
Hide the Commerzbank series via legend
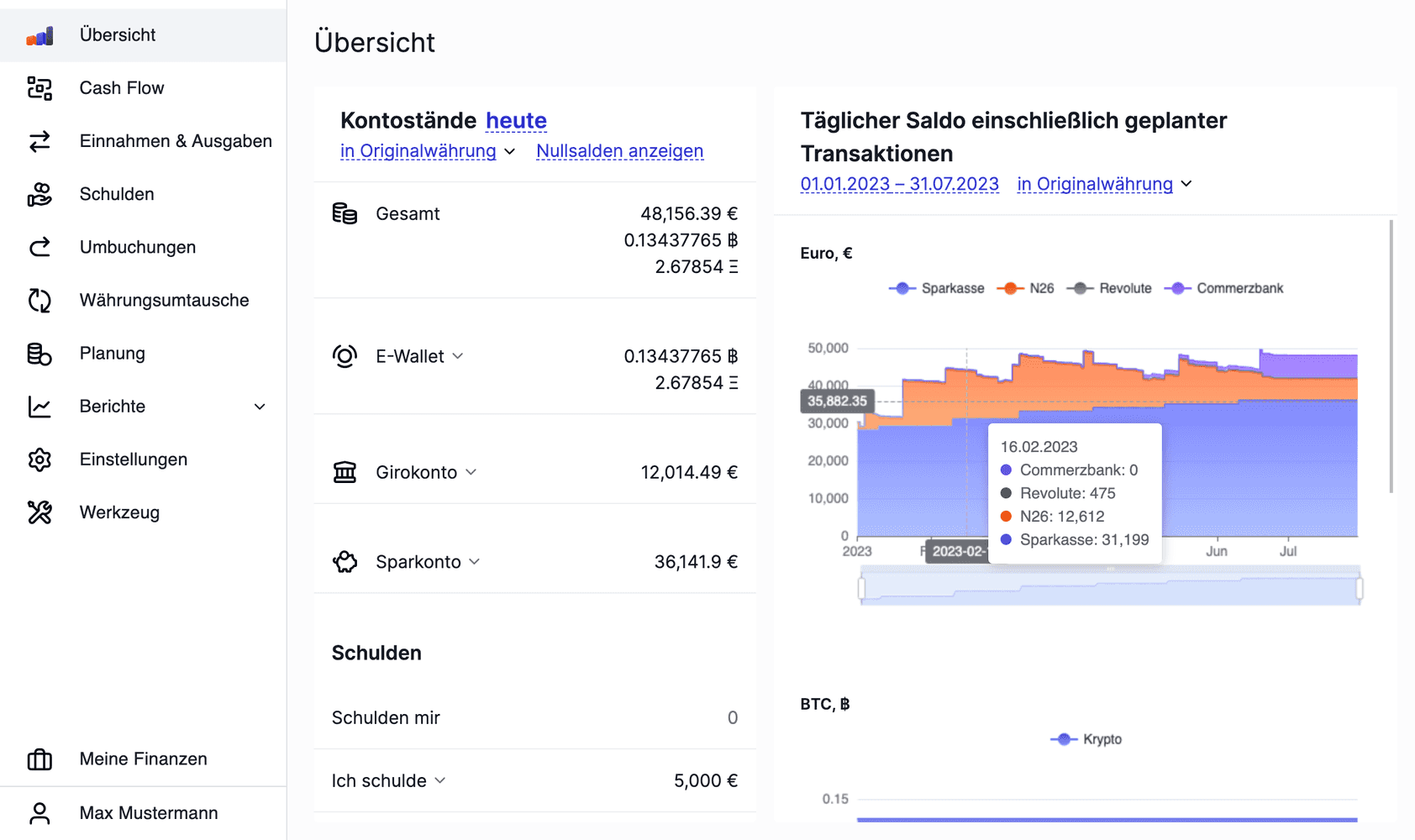pyautogui.click(x=1224, y=288)
